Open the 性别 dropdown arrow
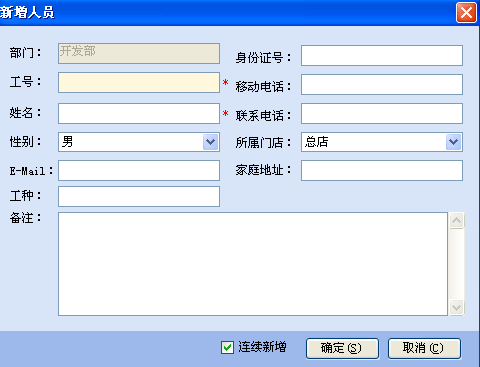This screenshot has width=480, height=367. click(x=210, y=142)
